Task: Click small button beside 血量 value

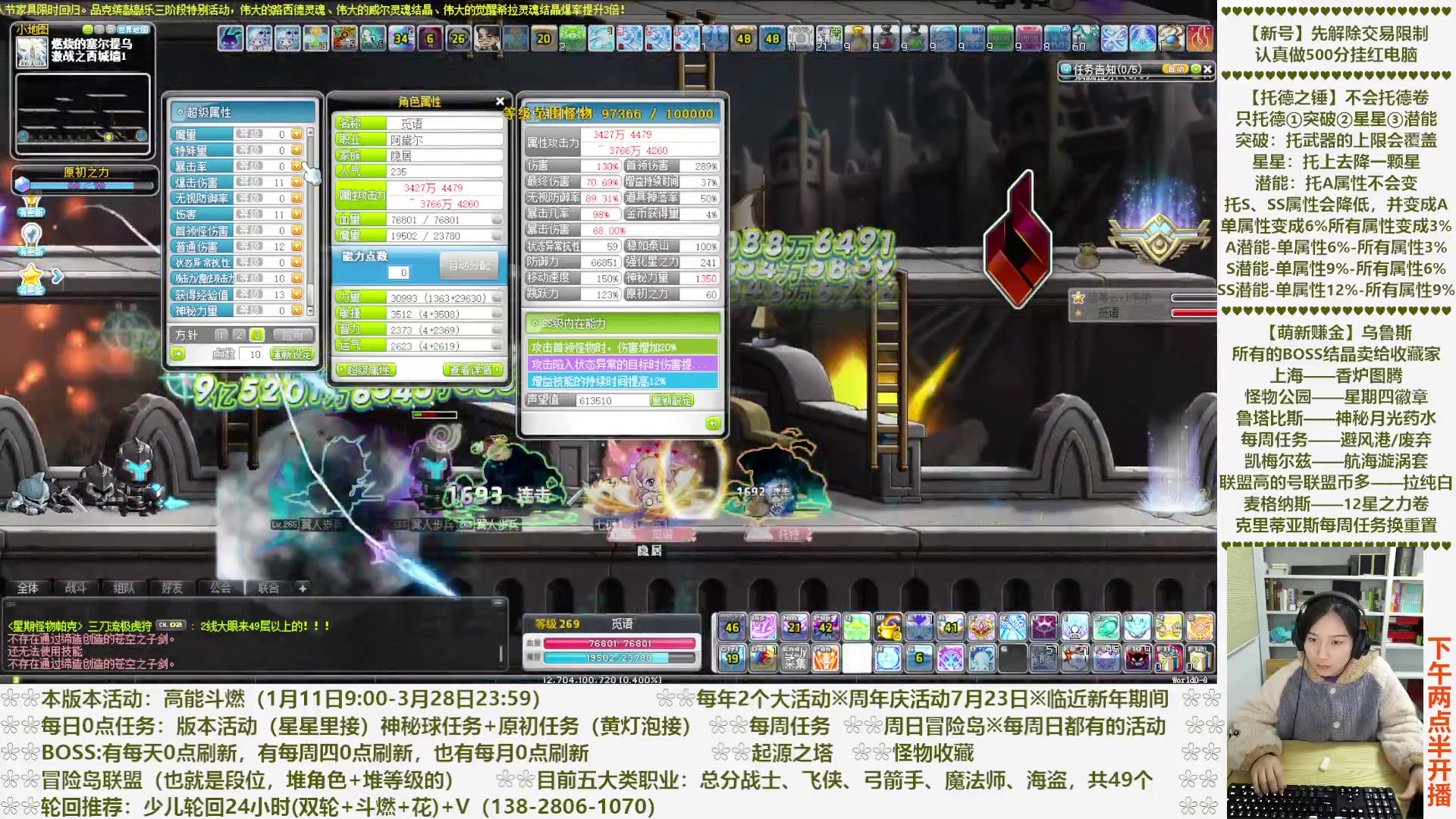Action: point(497,220)
